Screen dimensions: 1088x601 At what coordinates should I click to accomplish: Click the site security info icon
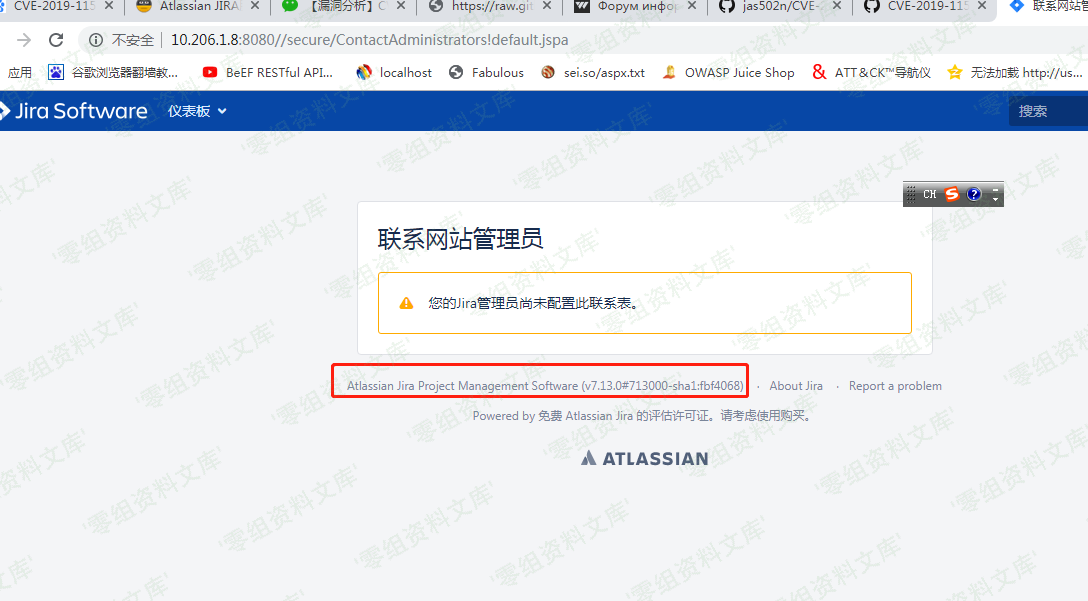pos(96,40)
